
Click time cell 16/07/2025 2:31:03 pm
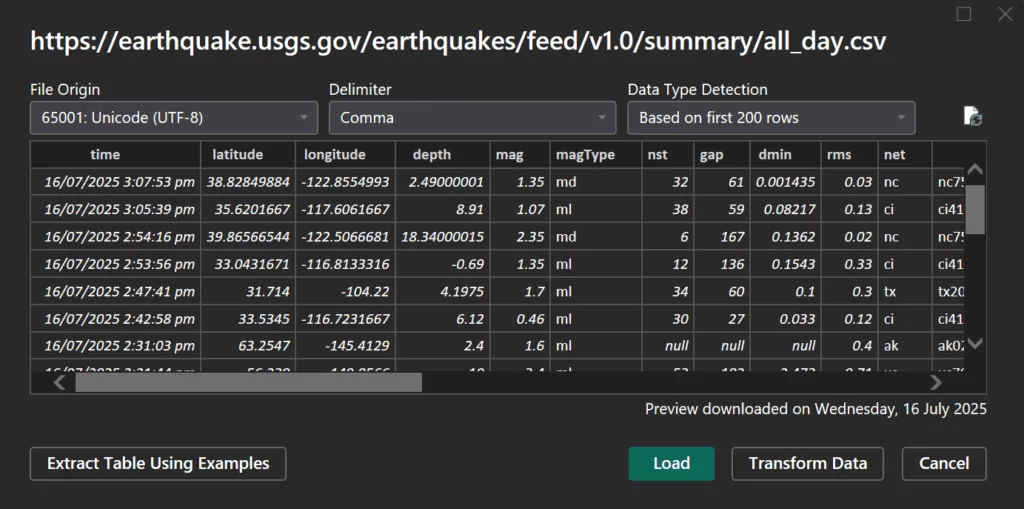116,346
